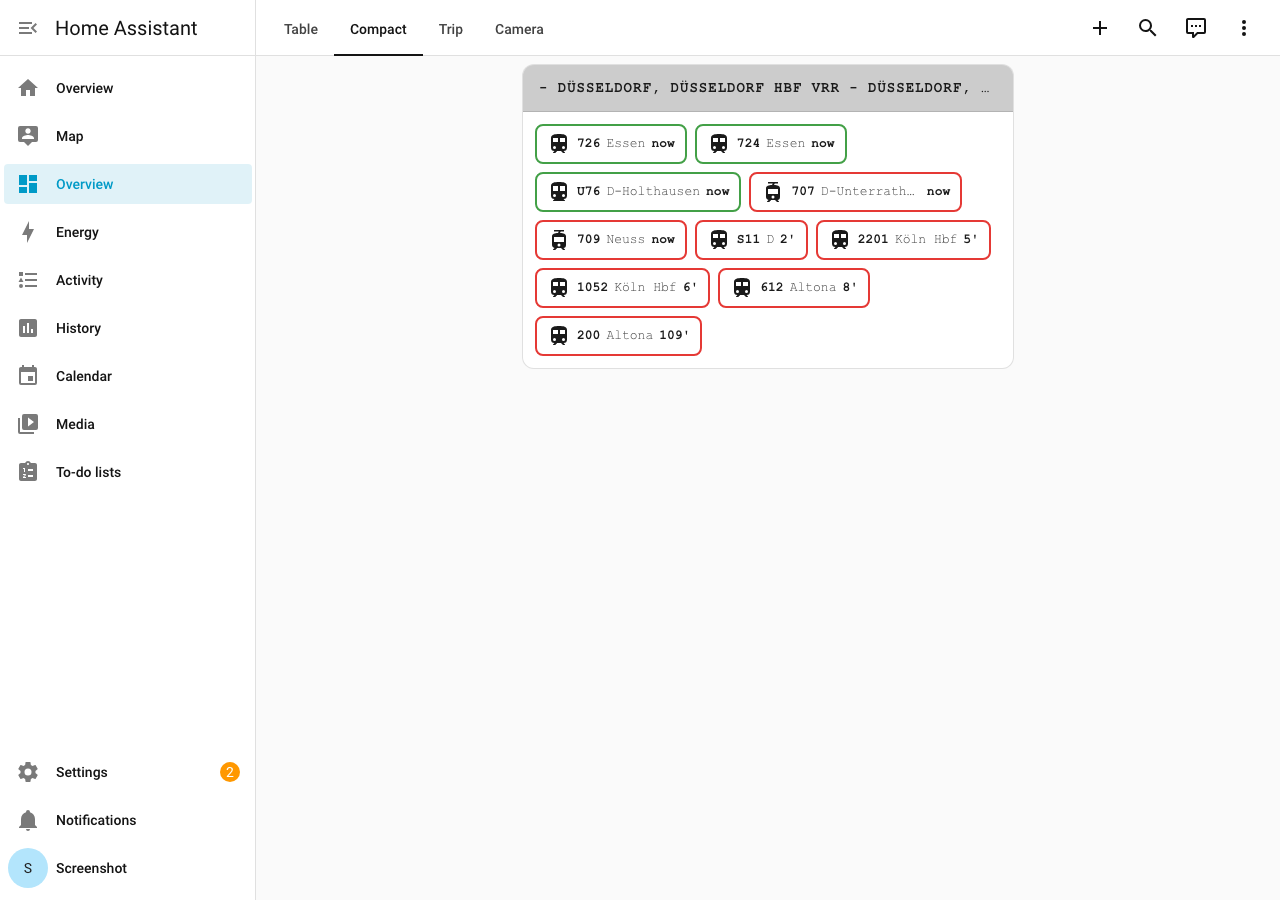Click the Home Assistant title

(x=126, y=28)
